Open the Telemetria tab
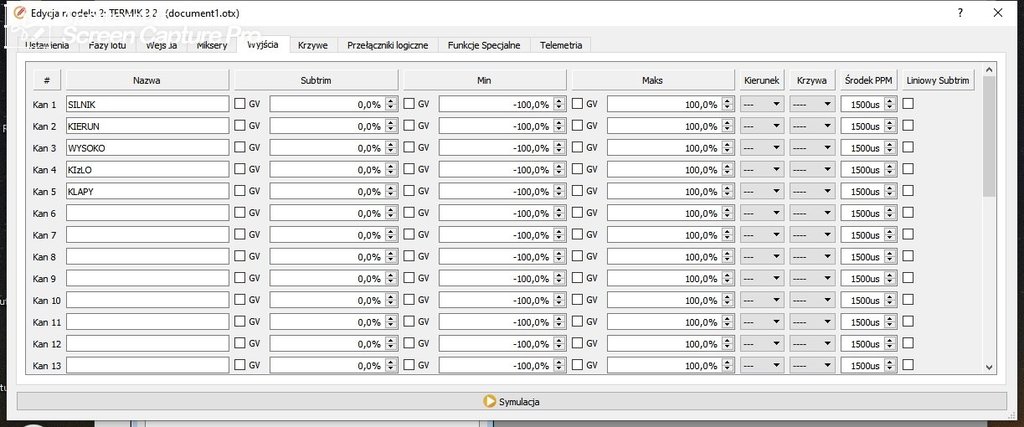The width and height of the screenshot is (1024, 427). coord(561,45)
